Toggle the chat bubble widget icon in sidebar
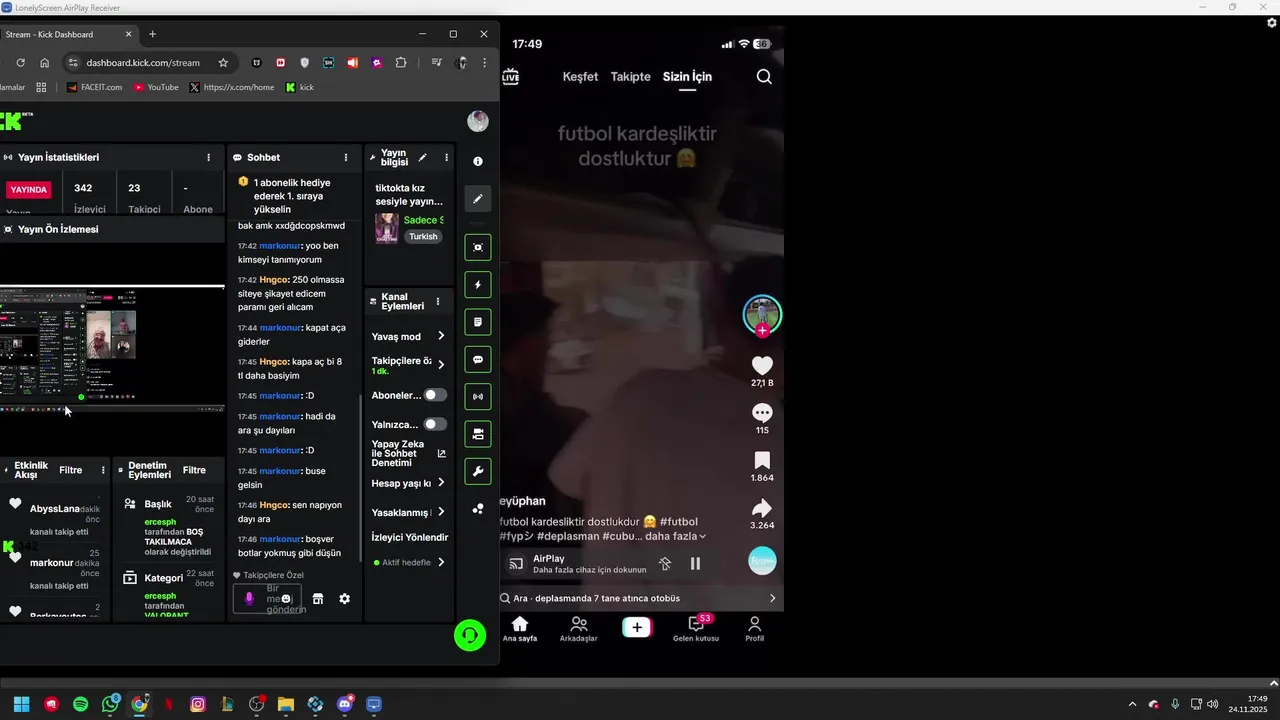This screenshot has height=720, width=1280. pos(478,360)
